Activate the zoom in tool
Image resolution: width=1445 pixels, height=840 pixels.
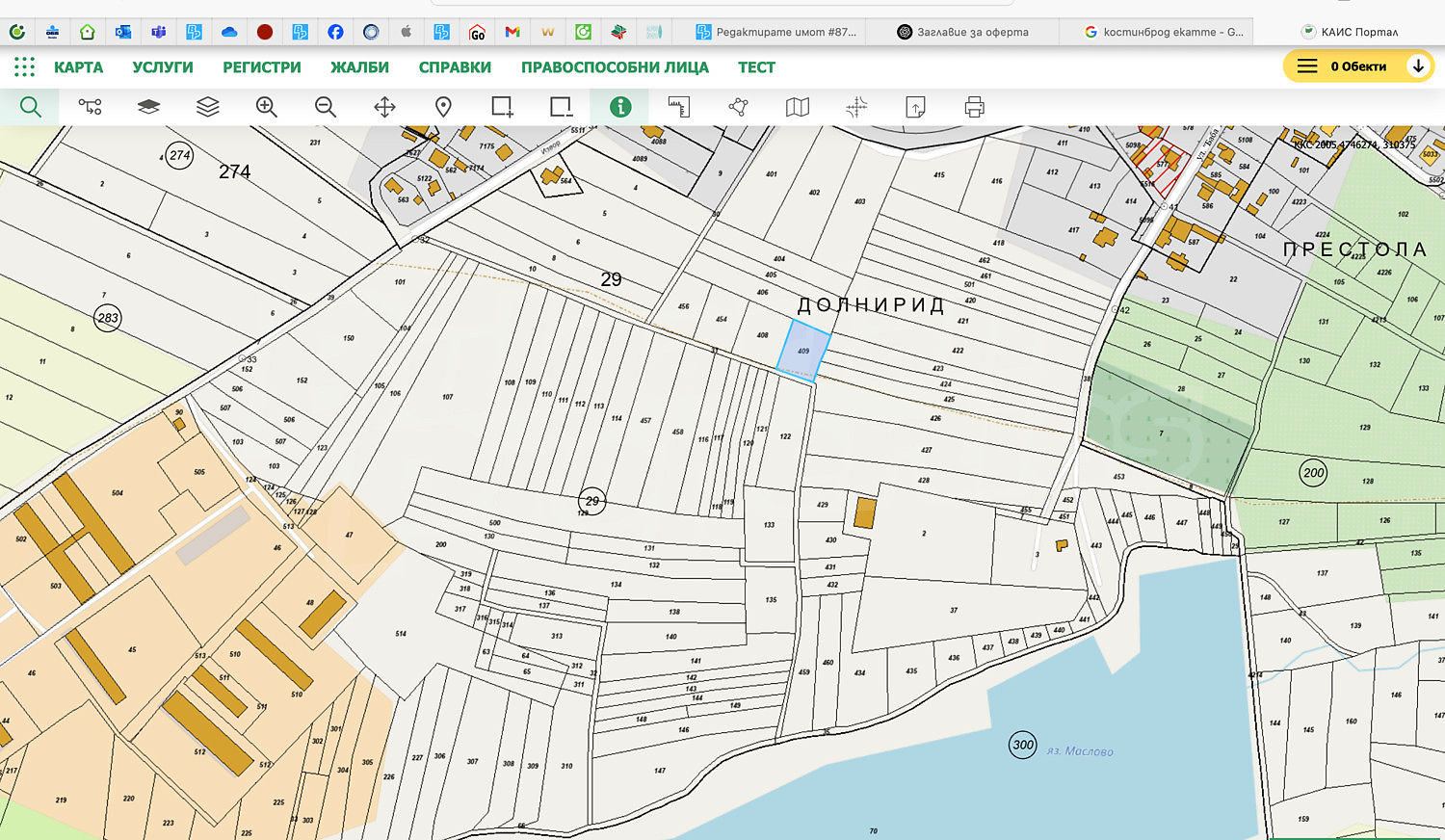pyautogui.click(x=267, y=107)
